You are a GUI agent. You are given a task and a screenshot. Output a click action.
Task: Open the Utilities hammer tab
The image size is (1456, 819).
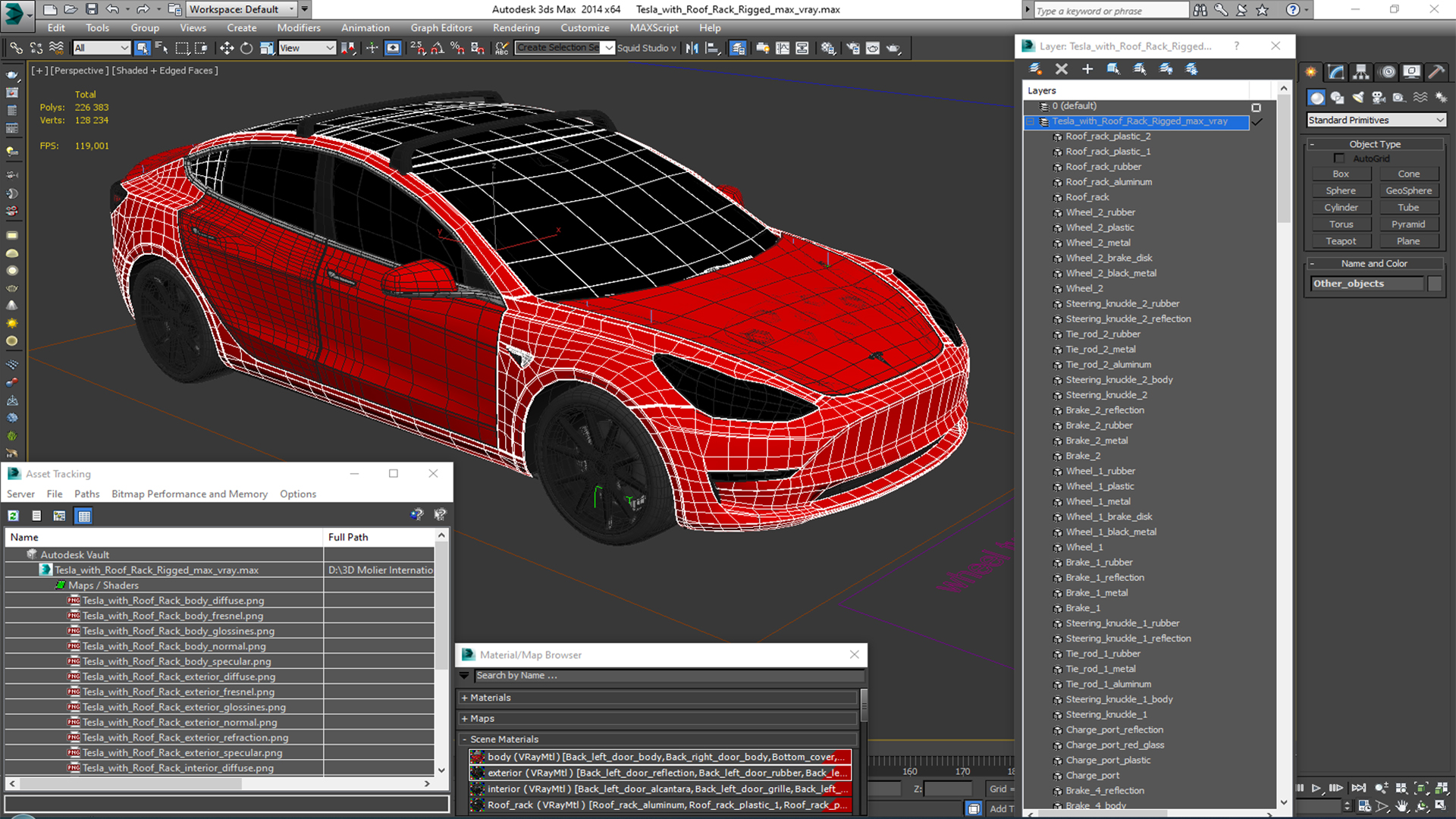[x=1436, y=72]
